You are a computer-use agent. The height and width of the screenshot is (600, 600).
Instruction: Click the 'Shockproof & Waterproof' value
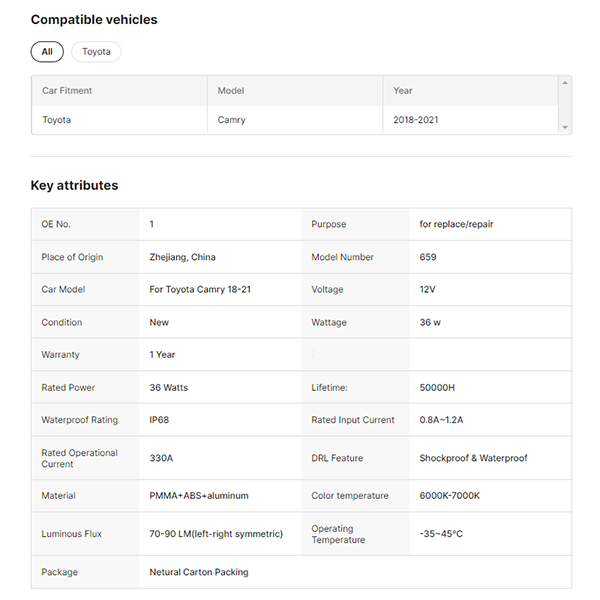click(x=473, y=458)
